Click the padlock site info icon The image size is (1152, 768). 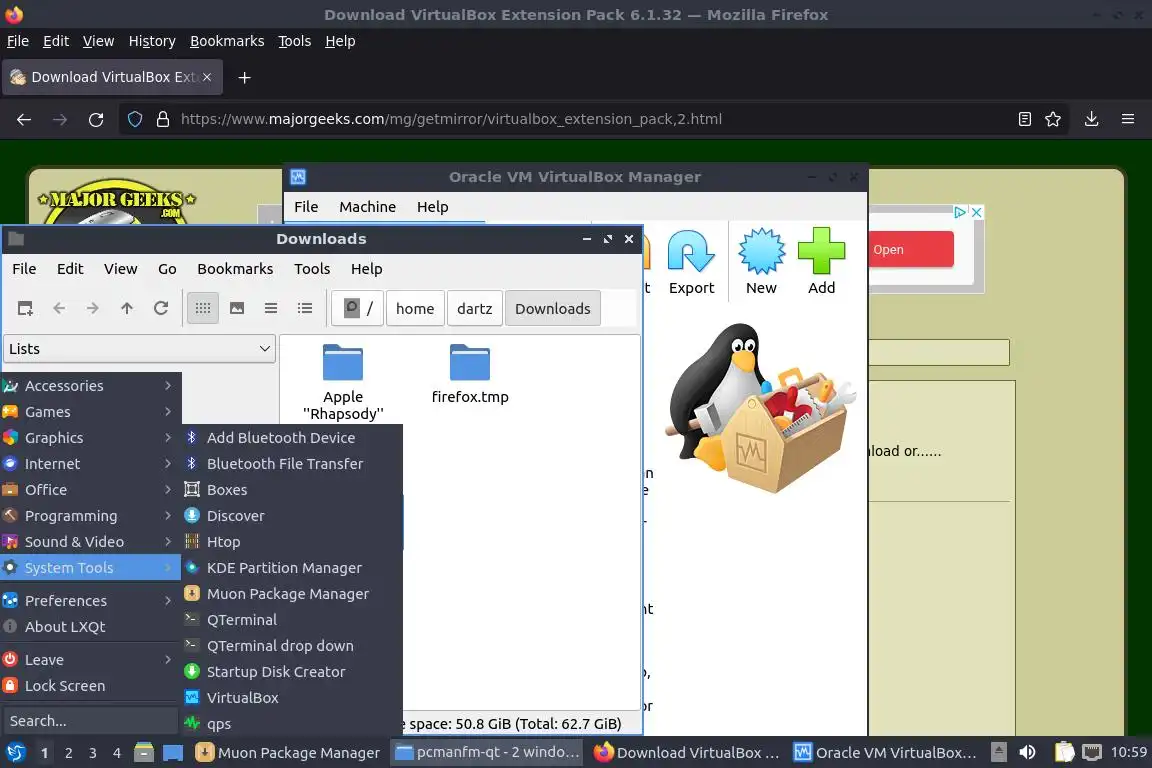[163, 119]
